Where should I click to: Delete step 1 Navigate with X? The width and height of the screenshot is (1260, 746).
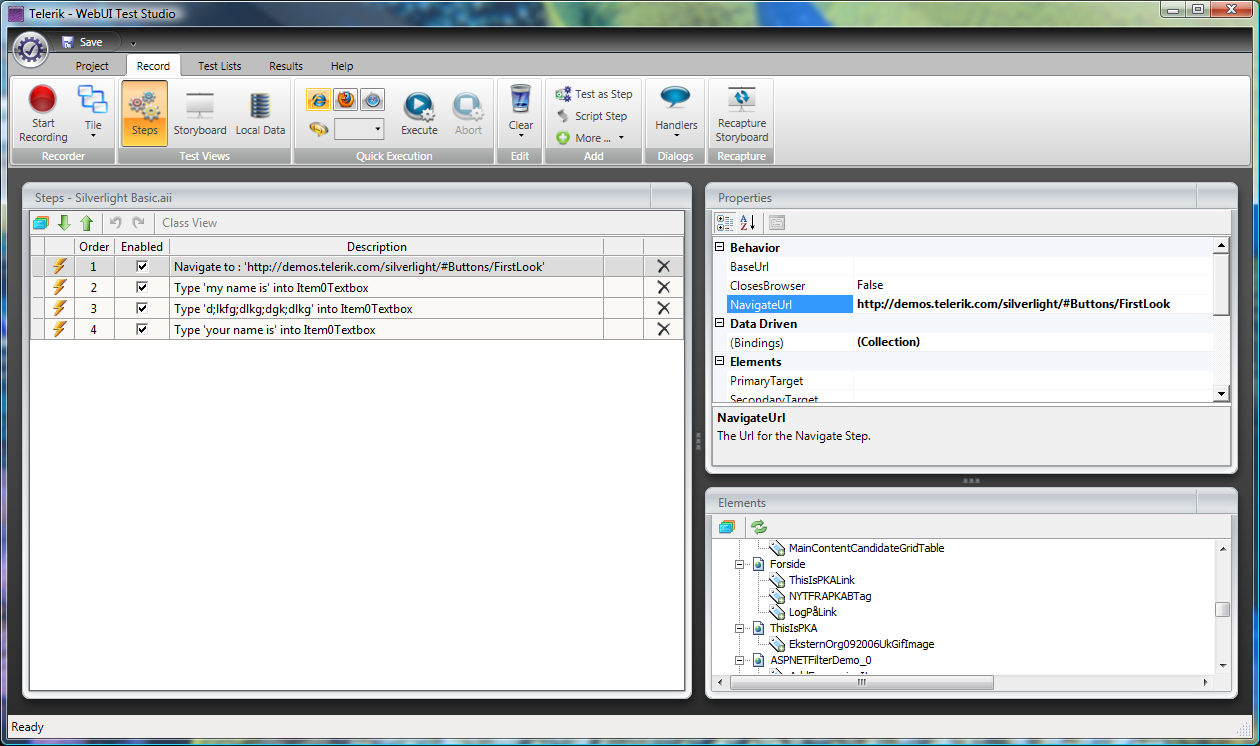[x=663, y=266]
